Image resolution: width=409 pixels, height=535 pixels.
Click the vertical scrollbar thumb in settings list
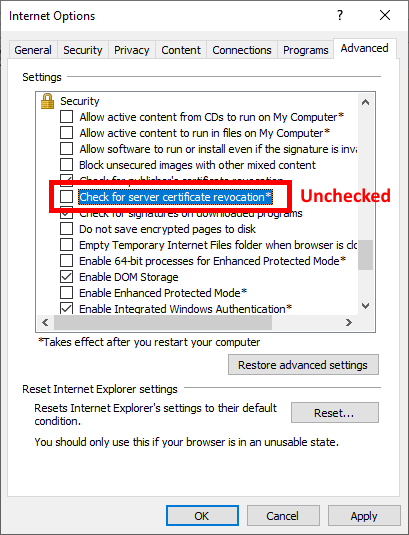(x=365, y=255)
